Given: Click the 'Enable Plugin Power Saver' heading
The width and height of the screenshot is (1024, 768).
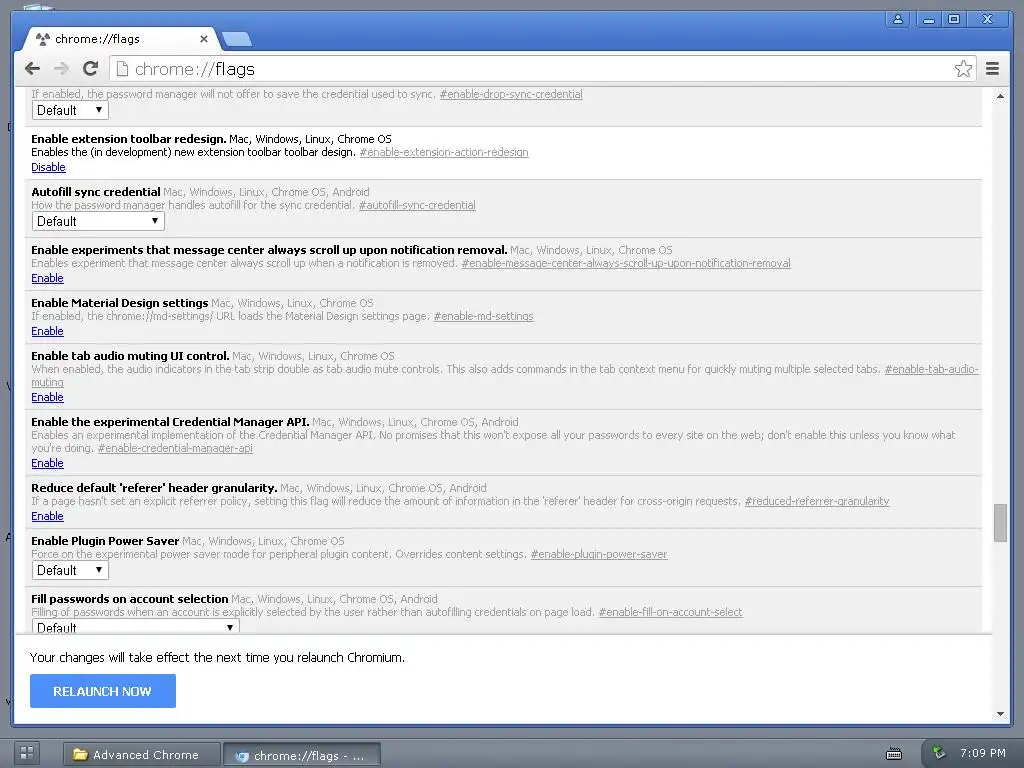Looking at the screenshot, I should pos(105,541).
